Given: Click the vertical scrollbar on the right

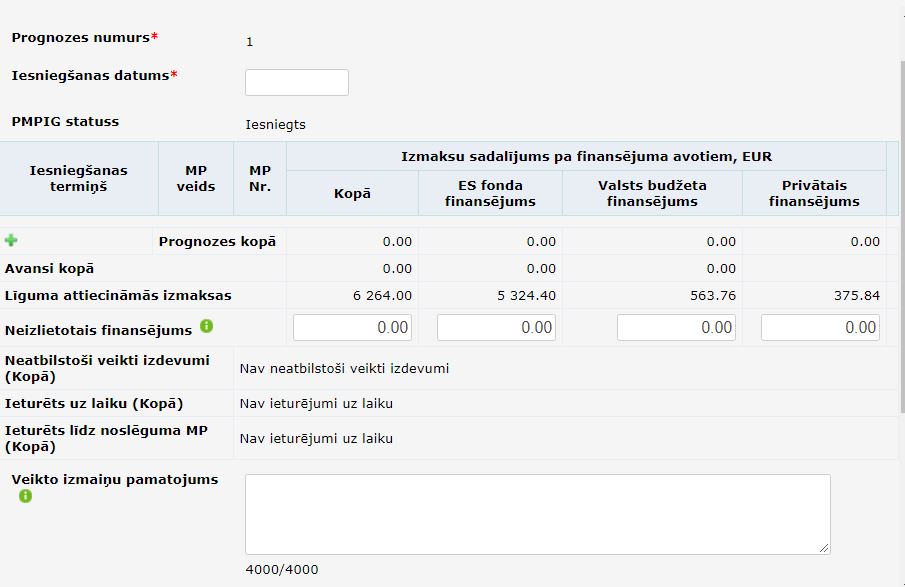Looking at the screenshot, I should pos(902,237).
